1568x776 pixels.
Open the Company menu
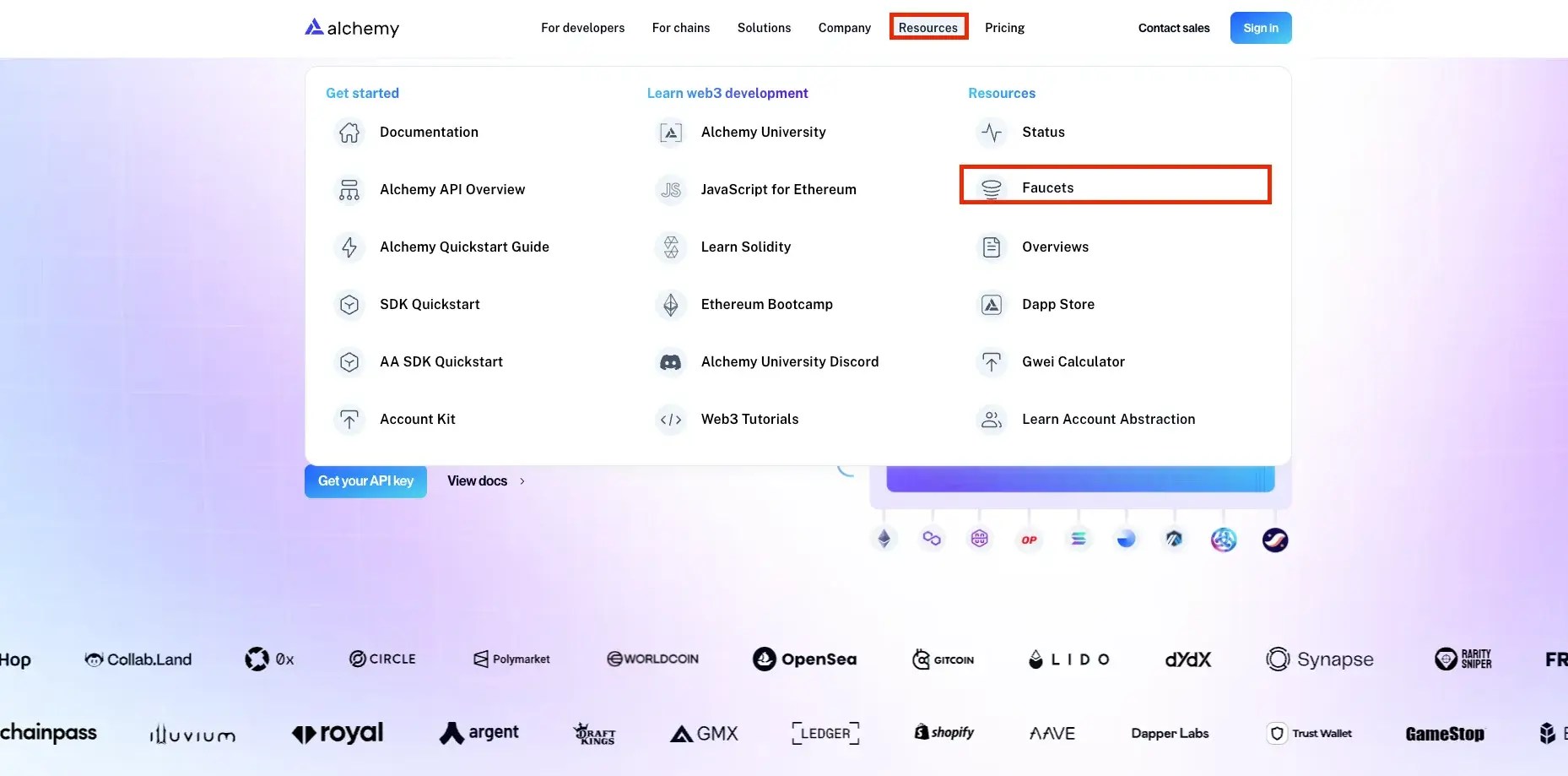point(844,27)
